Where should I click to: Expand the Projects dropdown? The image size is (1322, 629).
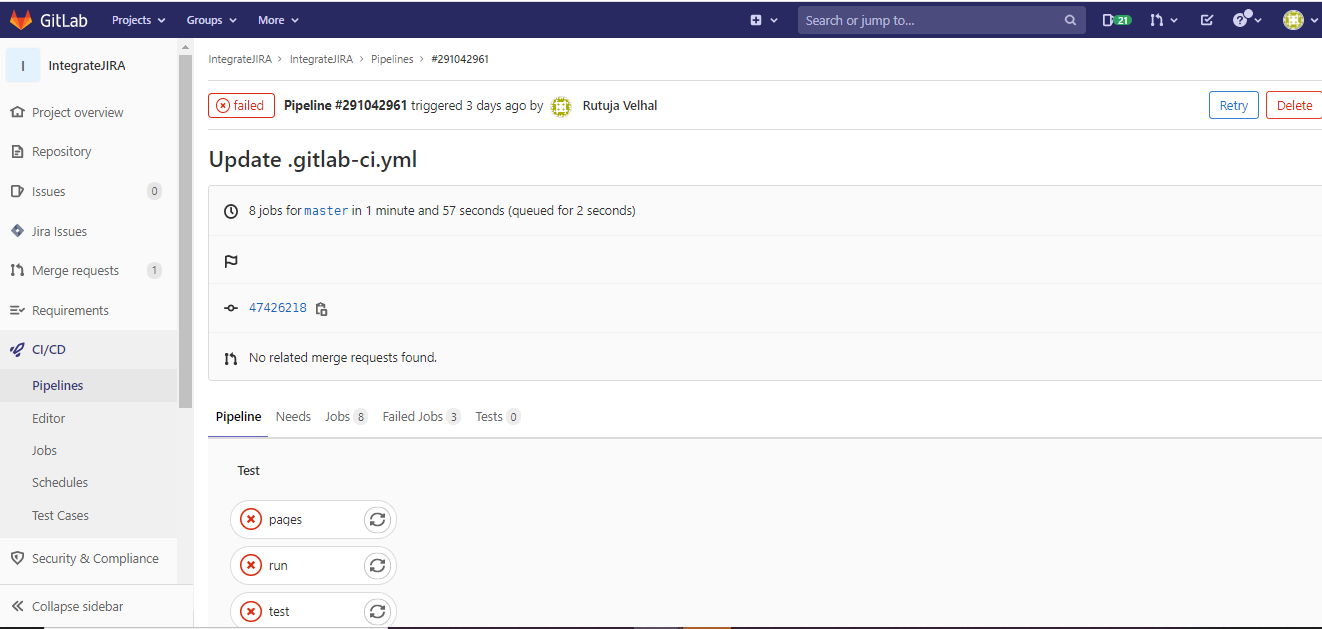[x=137, y=19]
